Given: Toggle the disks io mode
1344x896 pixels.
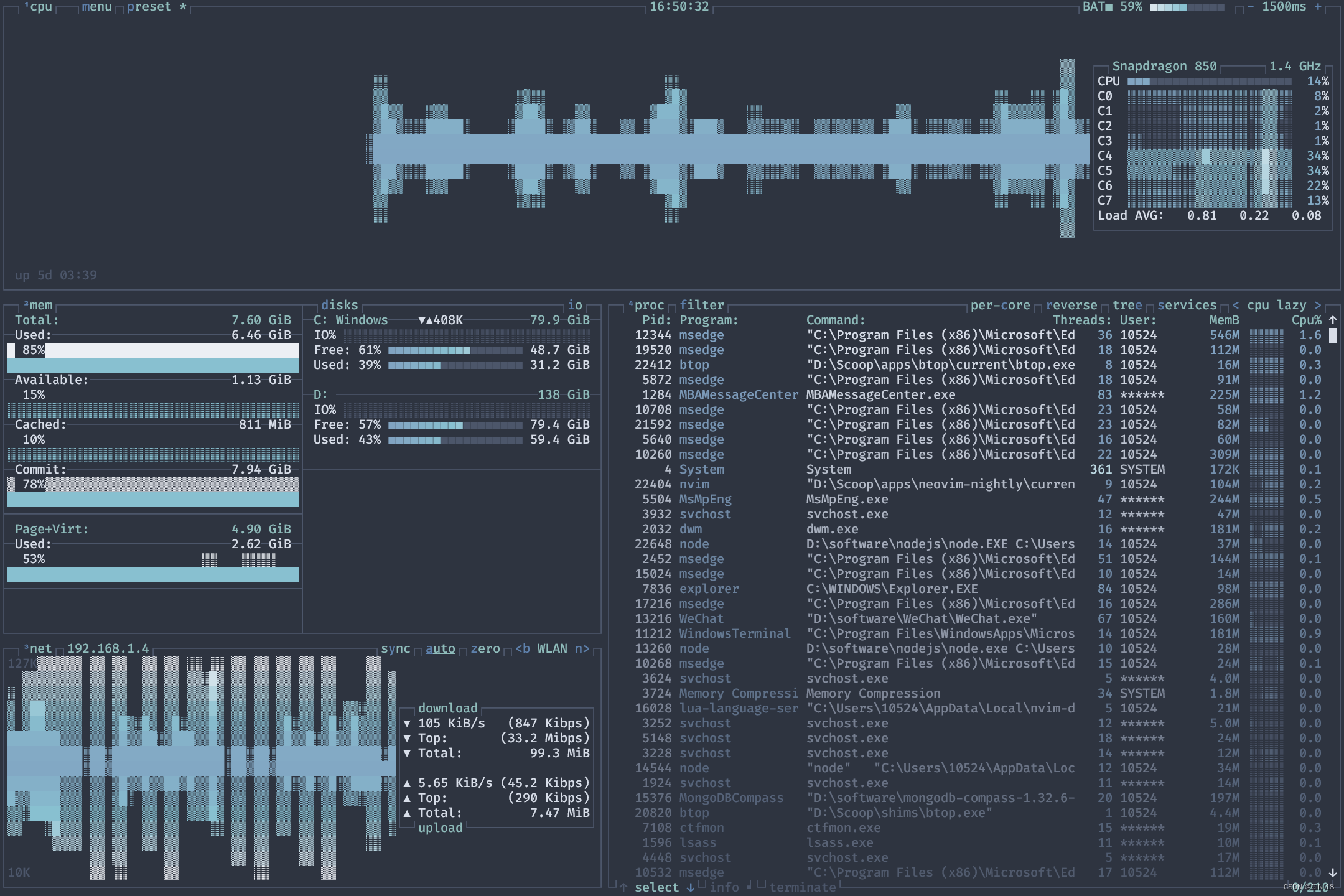Looking at the screenshot, I should [575, 305].
